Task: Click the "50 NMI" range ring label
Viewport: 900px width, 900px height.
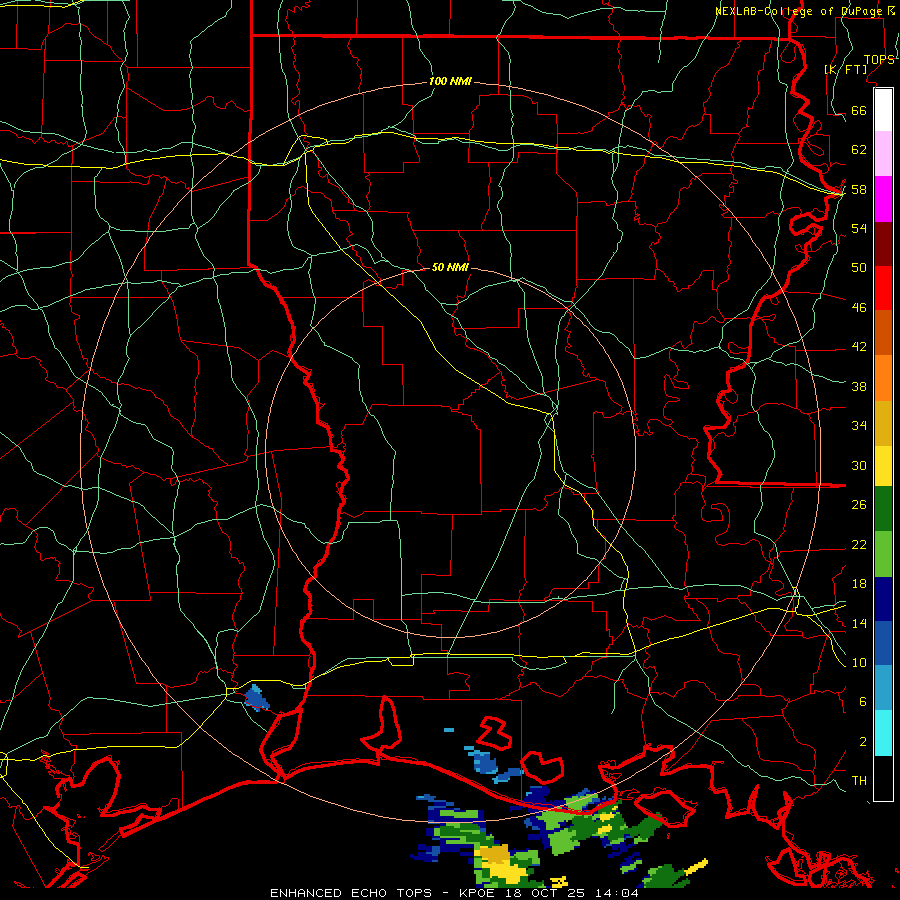Action: coord(450,267)
